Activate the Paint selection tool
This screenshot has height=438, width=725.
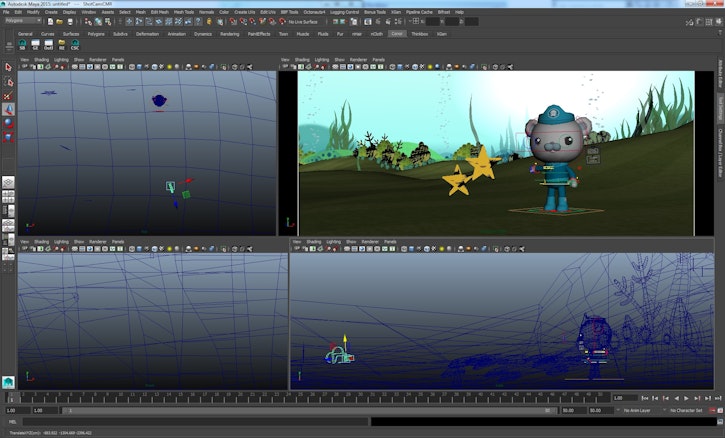[8, 96]
